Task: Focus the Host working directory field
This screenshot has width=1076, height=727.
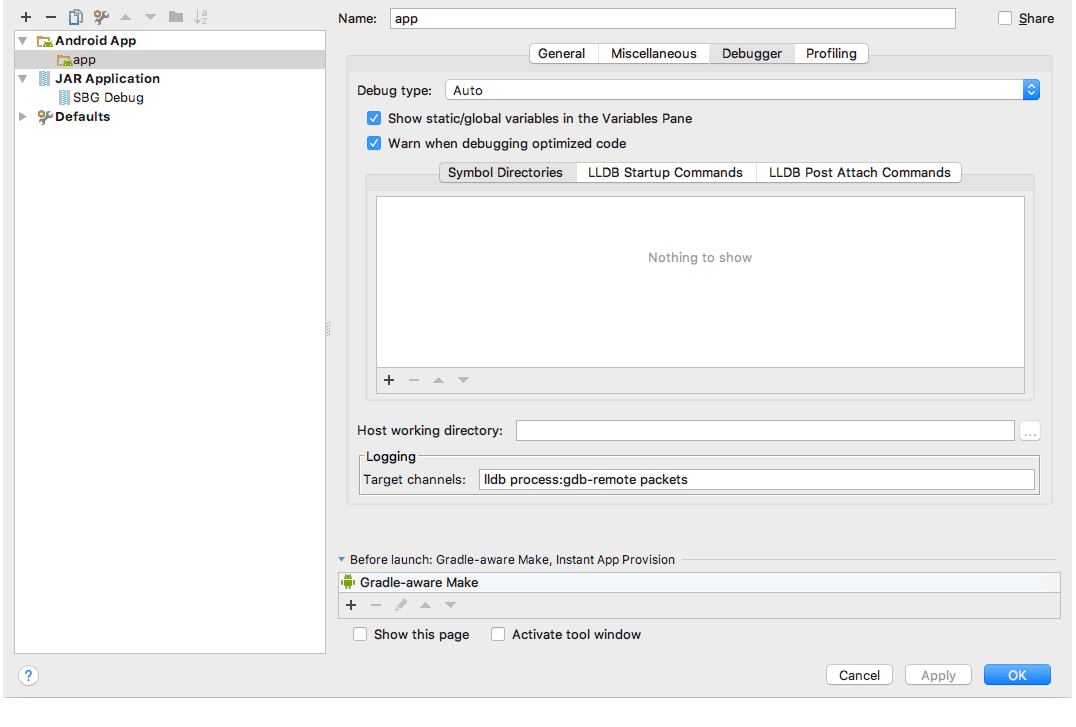Action: point(765,431)
